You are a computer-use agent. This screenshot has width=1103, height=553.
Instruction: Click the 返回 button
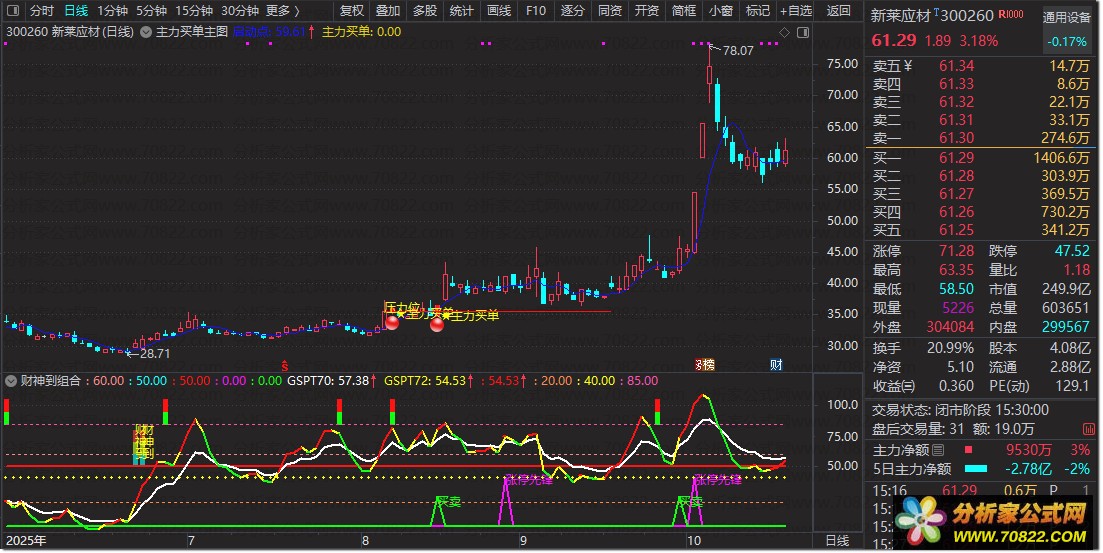point(839,11)
